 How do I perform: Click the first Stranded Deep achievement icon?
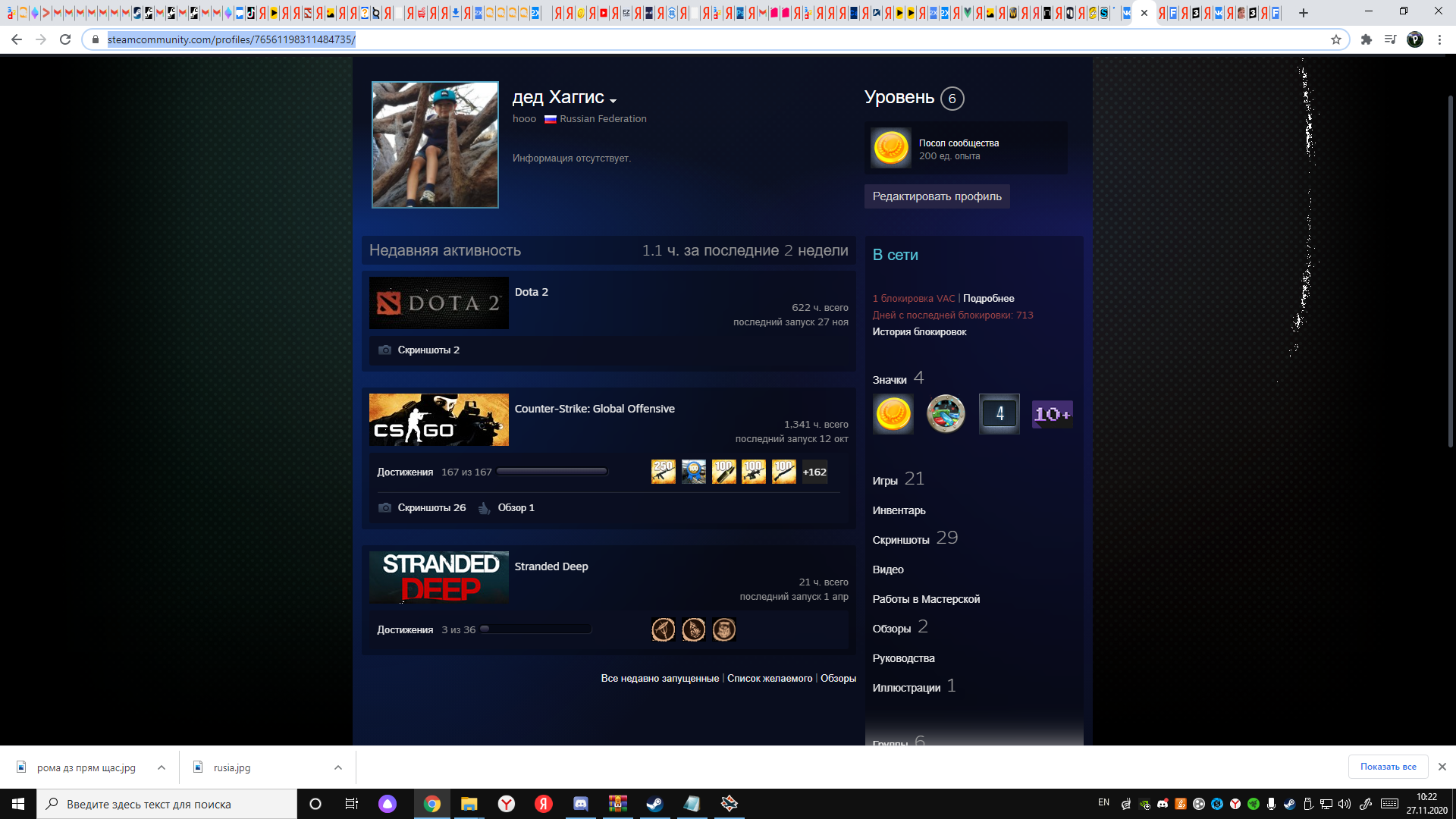click(x=663, y=629)
